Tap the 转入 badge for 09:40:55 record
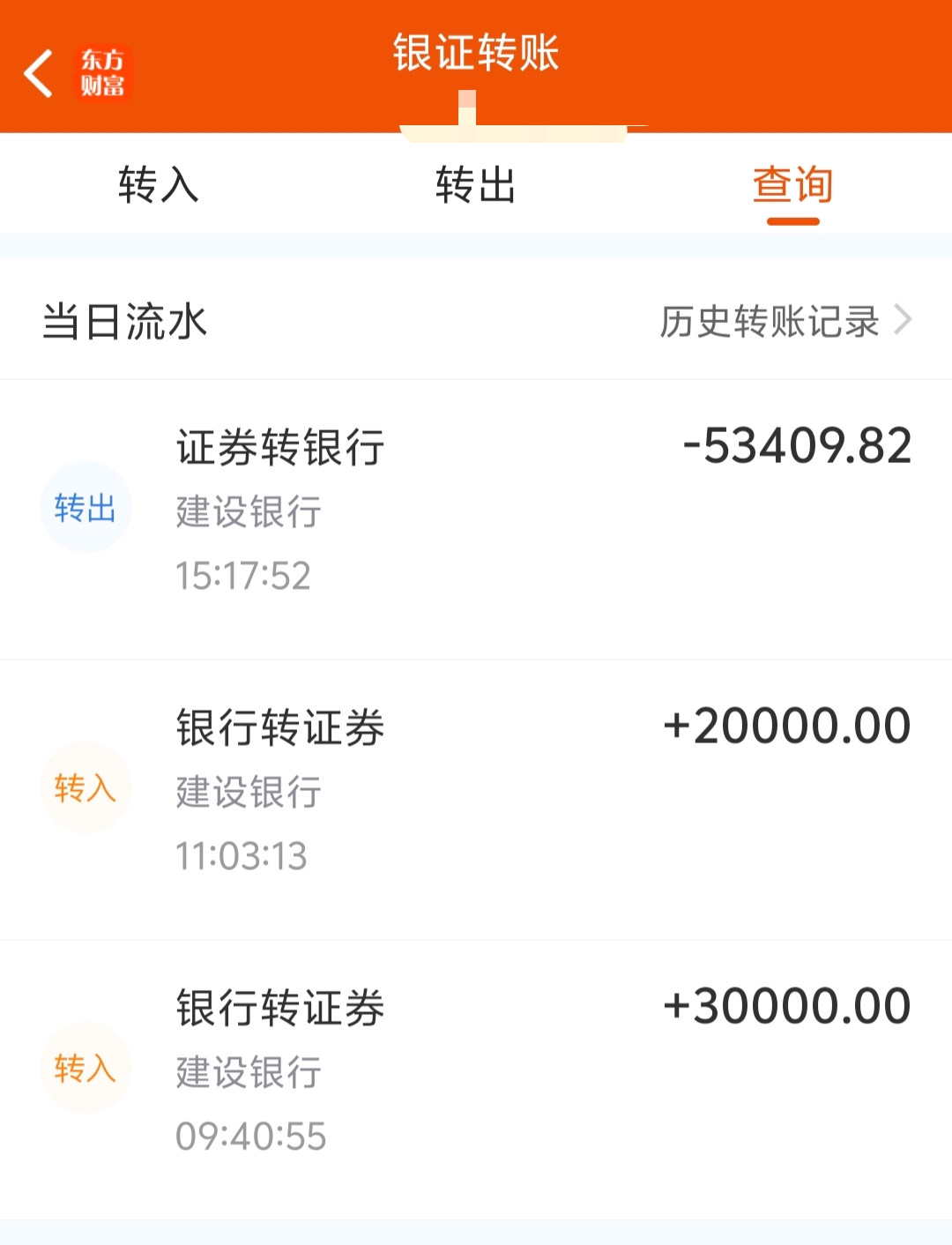This screenshot has height=1245, width=952. [86, 1068]
